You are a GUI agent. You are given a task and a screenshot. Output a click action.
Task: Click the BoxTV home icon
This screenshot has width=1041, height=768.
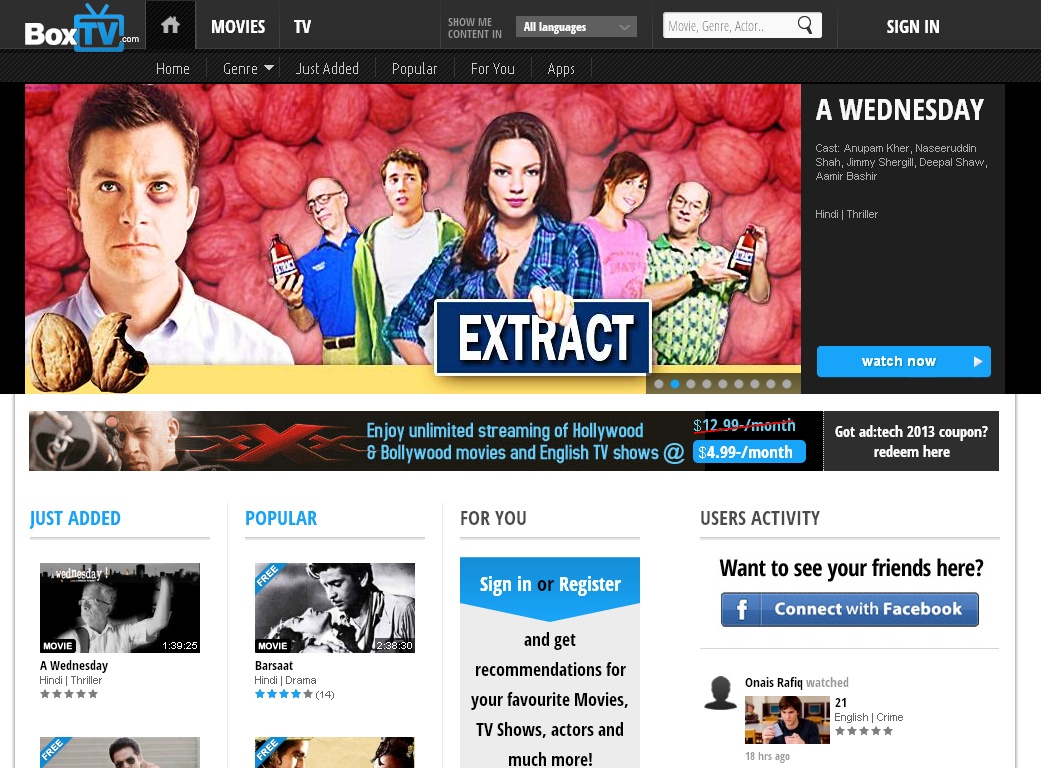pyautogui.click(x=170, y=24)
